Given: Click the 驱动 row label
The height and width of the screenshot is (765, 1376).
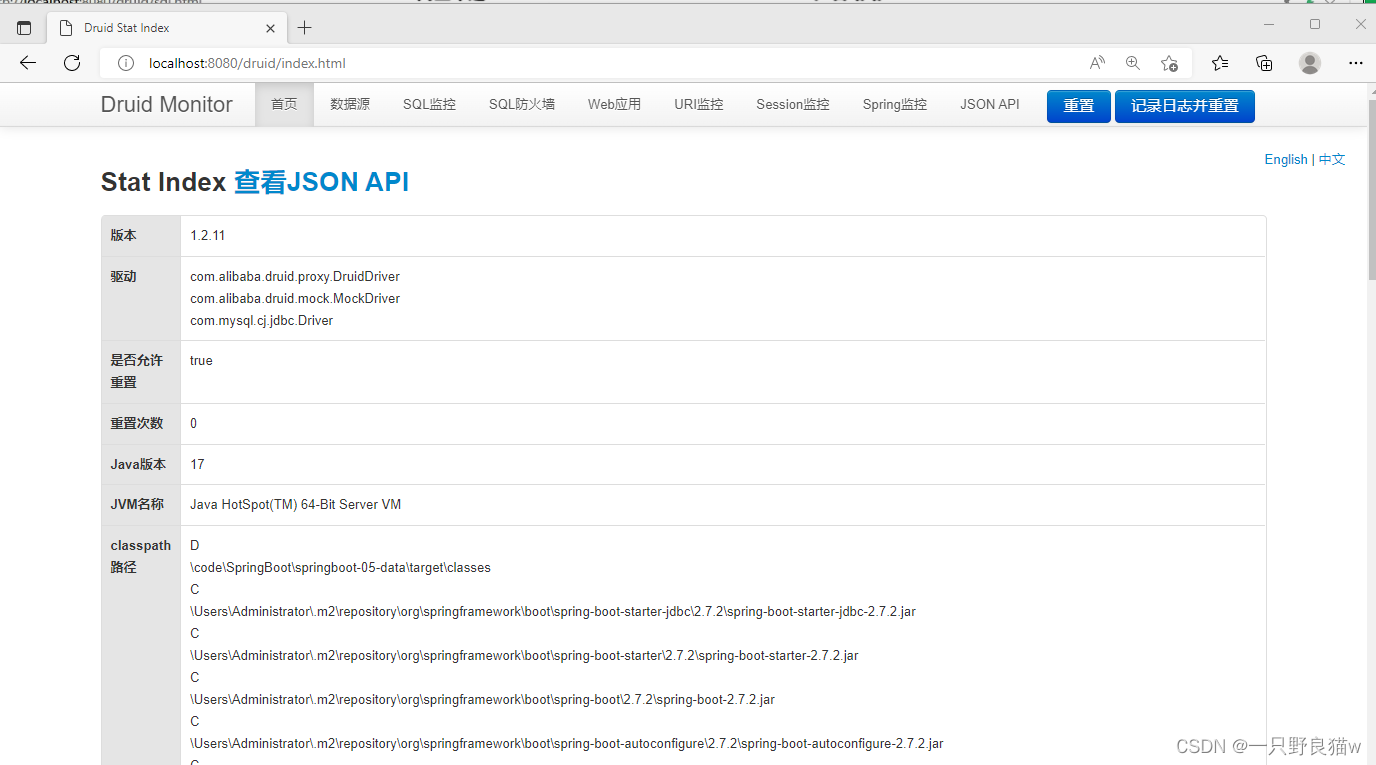Looking at the screenshot, I should pos(124,277).
